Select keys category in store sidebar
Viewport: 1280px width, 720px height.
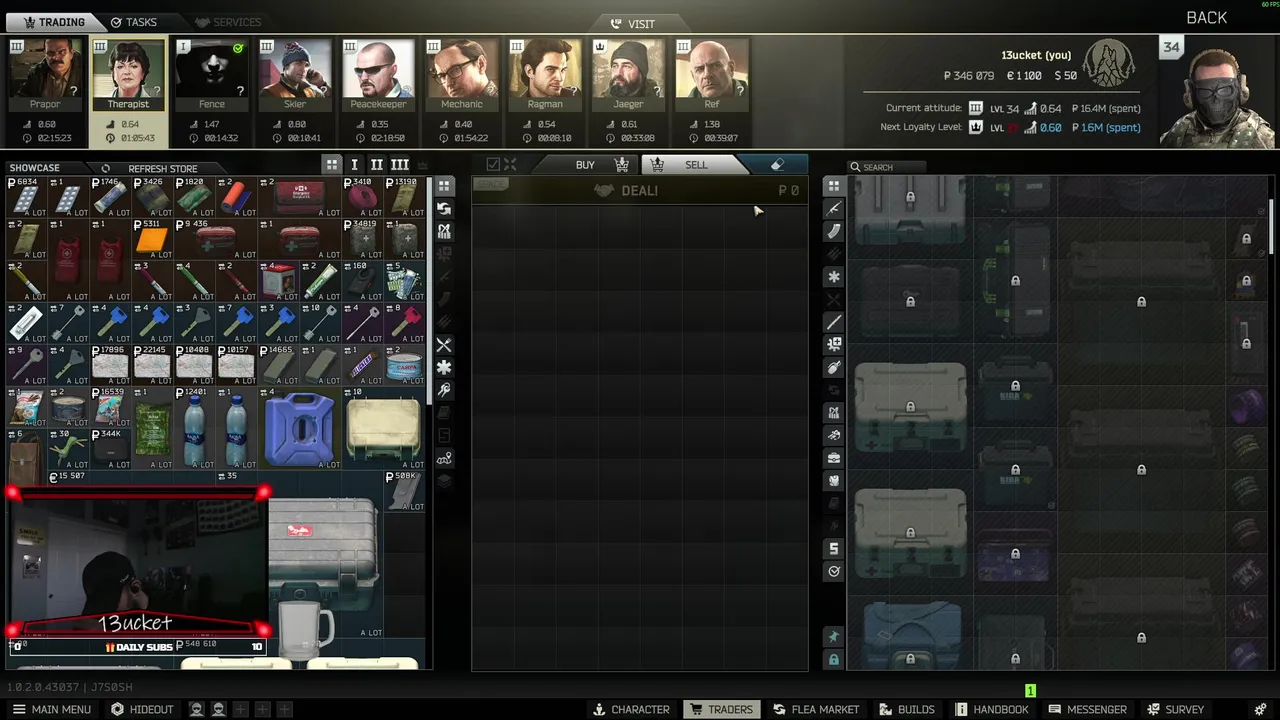pyautogui.click(x=444, y=390)
